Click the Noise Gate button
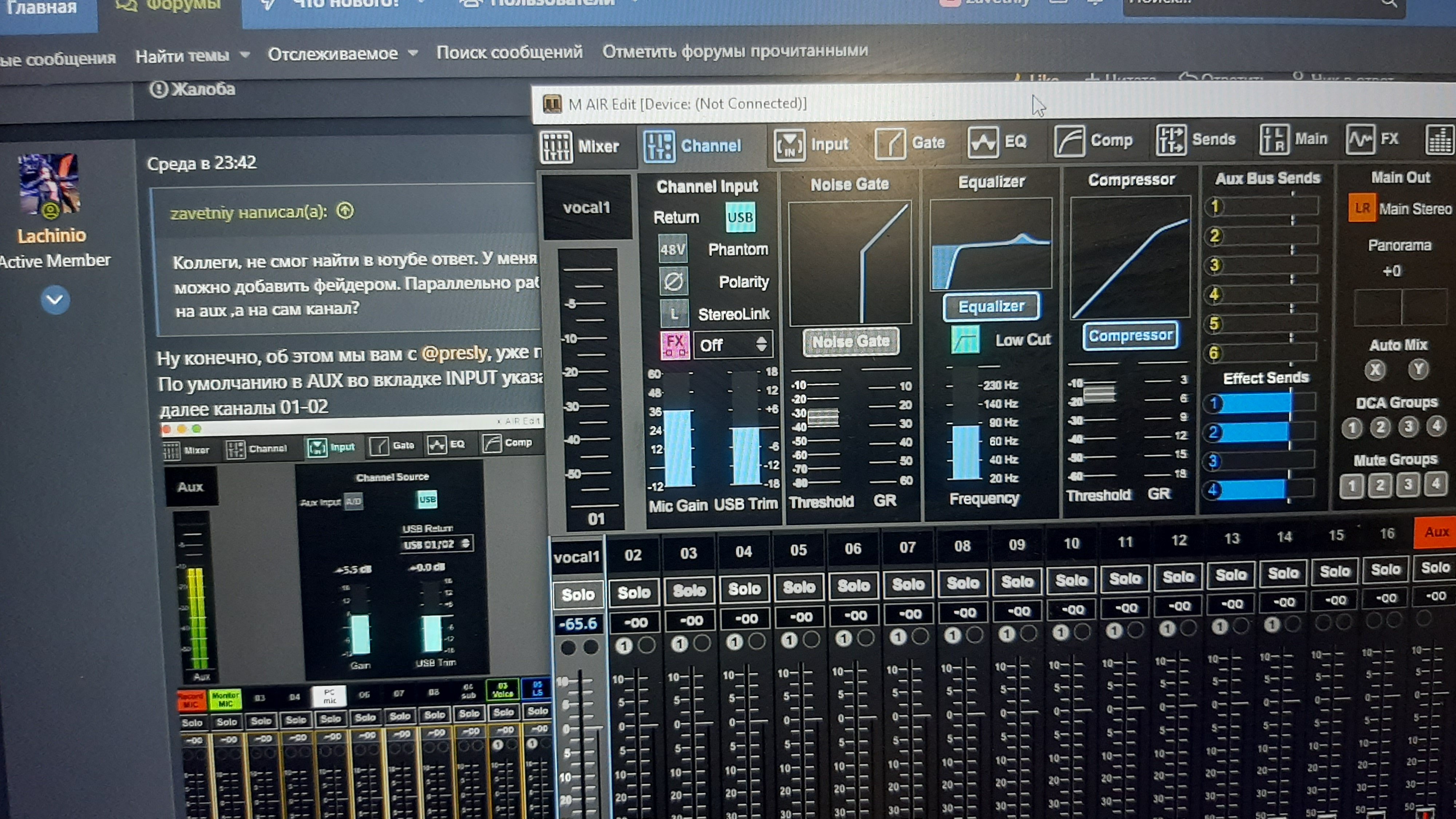Image resolution: width=1456 pixels, height=819 pixels. click(x=851, y=341)
